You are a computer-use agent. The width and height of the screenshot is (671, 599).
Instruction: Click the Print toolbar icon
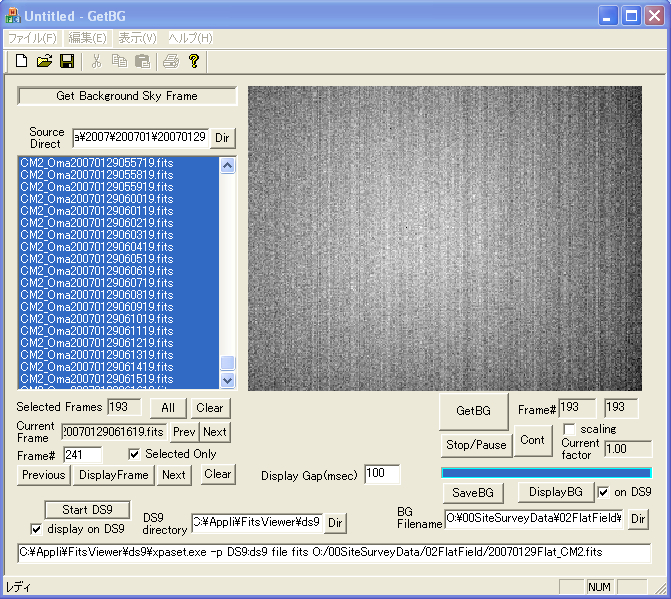[x=171, y=62]
